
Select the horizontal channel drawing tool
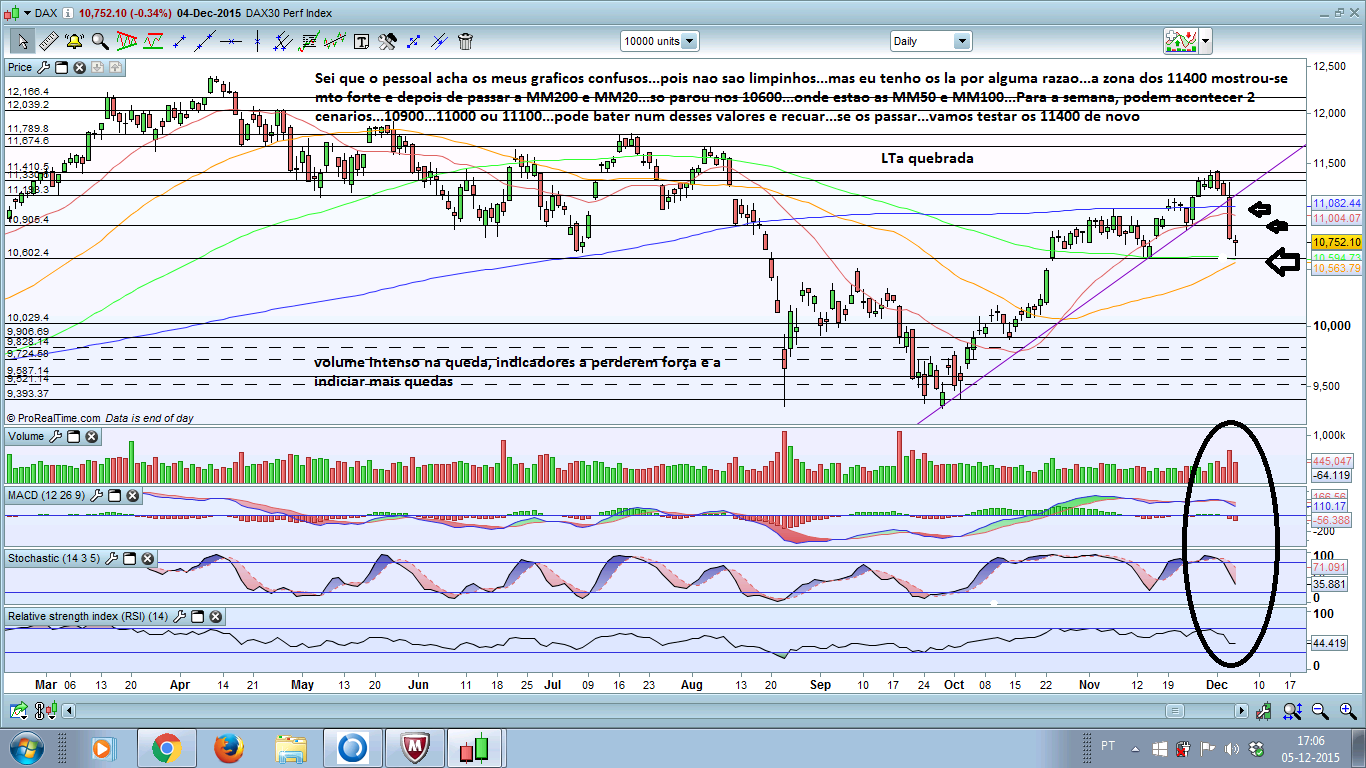point(153,41)
